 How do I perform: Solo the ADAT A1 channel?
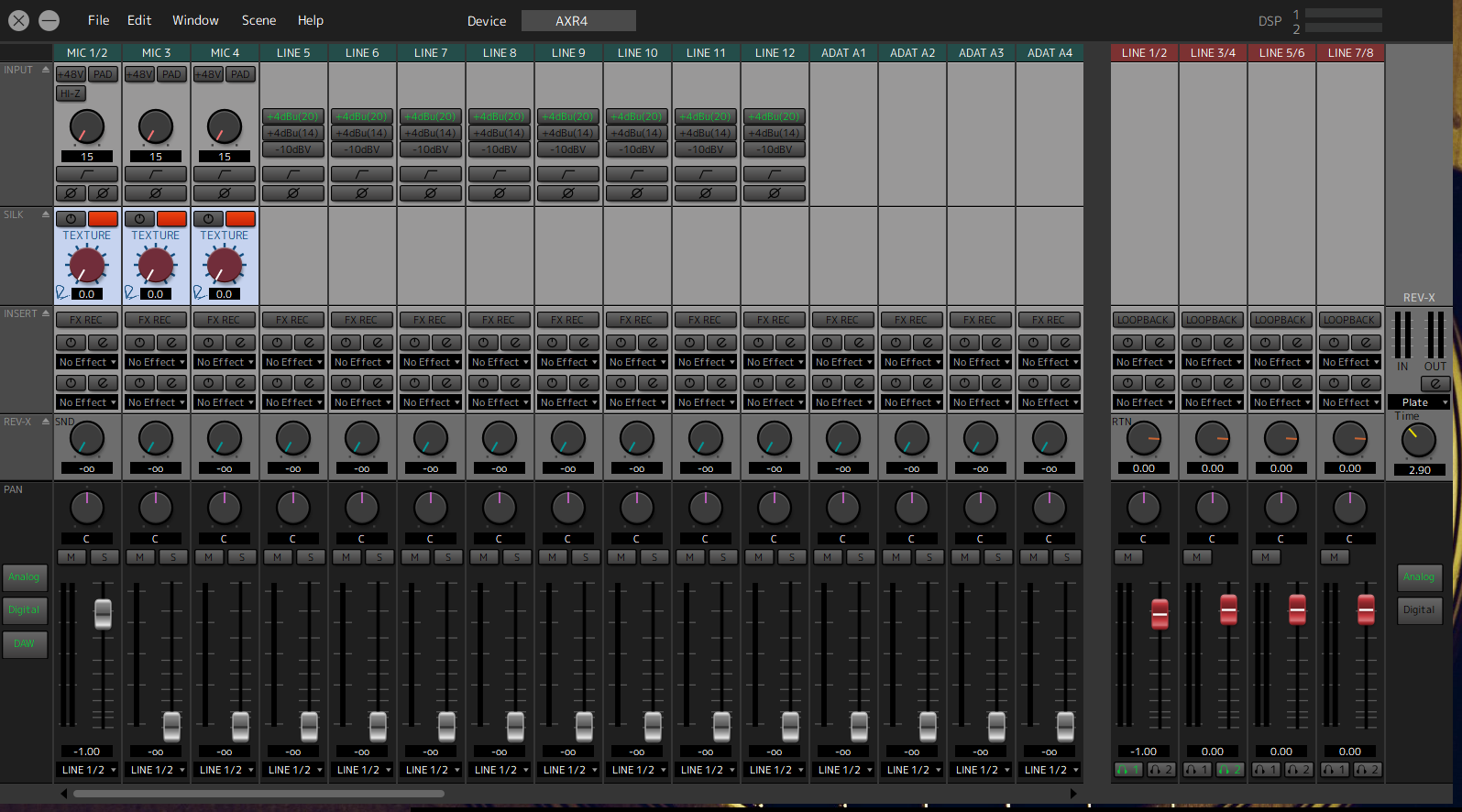(861, 557)
